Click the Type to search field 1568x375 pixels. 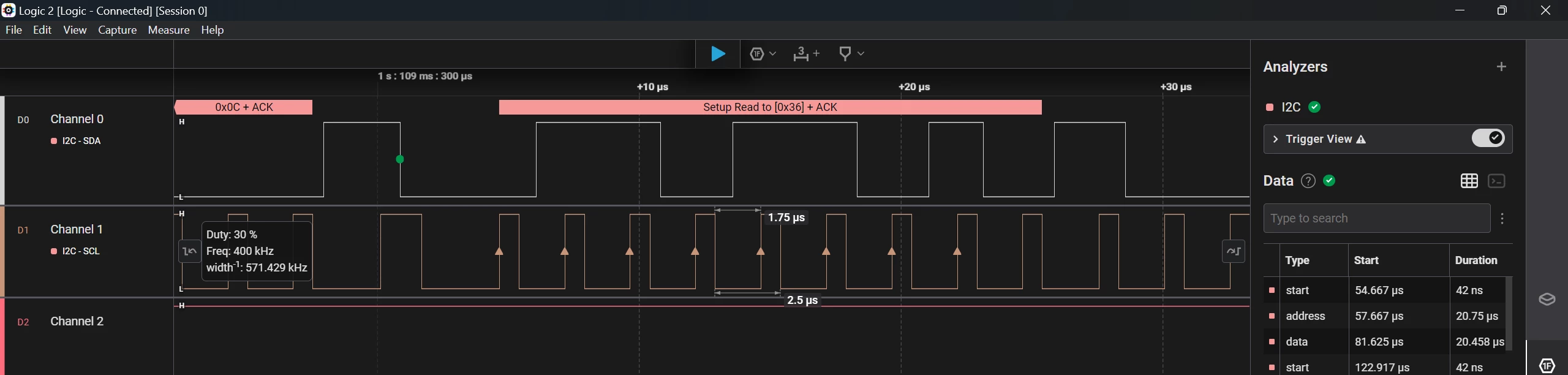click(1376, 218)
